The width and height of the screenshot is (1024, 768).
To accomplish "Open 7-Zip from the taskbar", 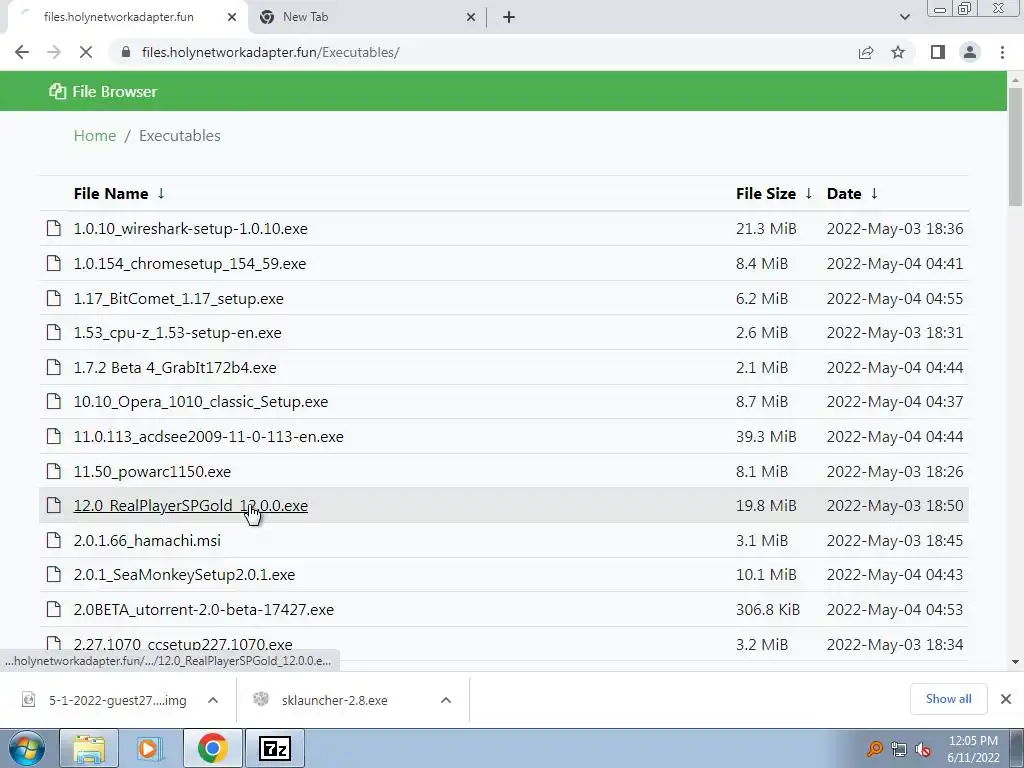I will [x=274, y=748].
